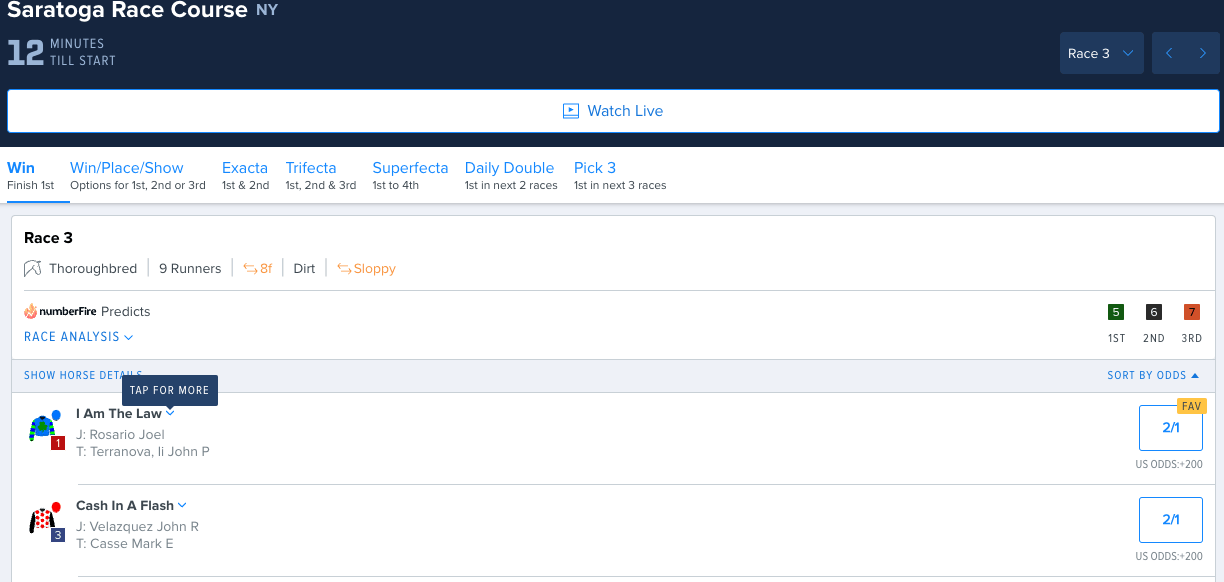
Task: Click the NY state label
Action: click(x=267, y=11)
